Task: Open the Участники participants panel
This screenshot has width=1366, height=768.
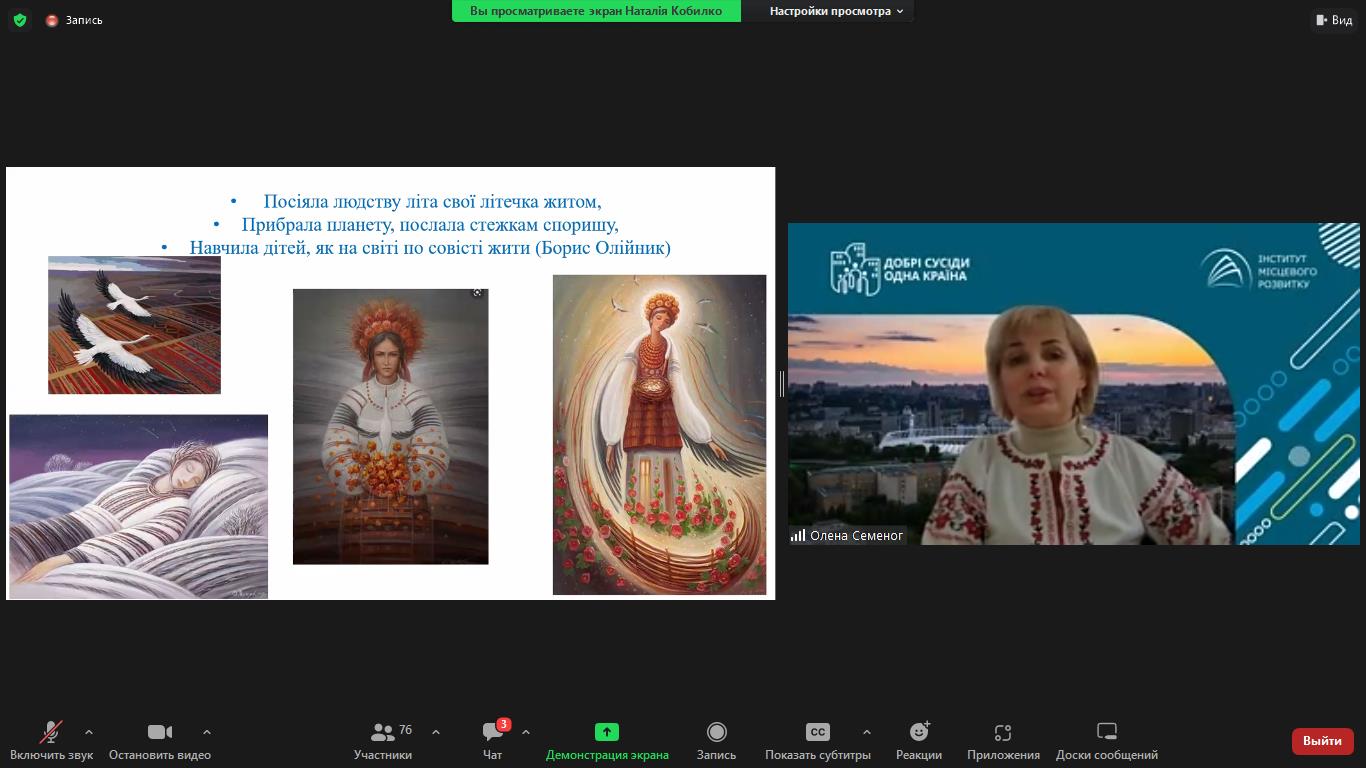Action: point(383,741)
